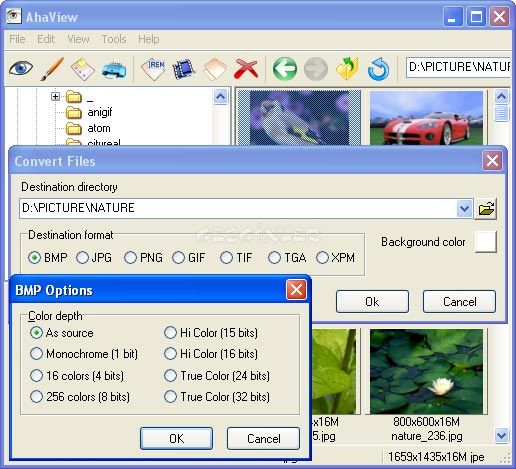The width and height of the screenshot is (516, 469).
Task: Click the blue refresh arrow icon
Action: point(379,69)
